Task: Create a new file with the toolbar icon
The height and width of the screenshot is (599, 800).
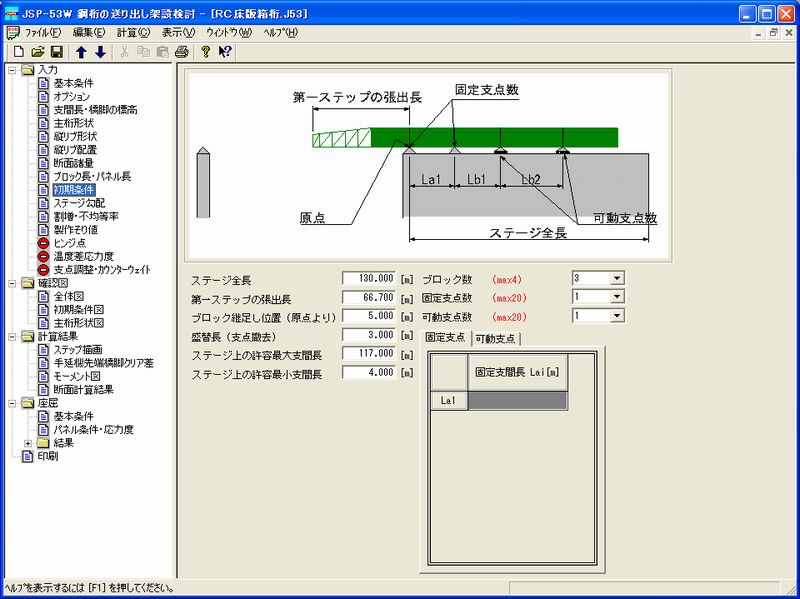Action: (x=18, y=51)
